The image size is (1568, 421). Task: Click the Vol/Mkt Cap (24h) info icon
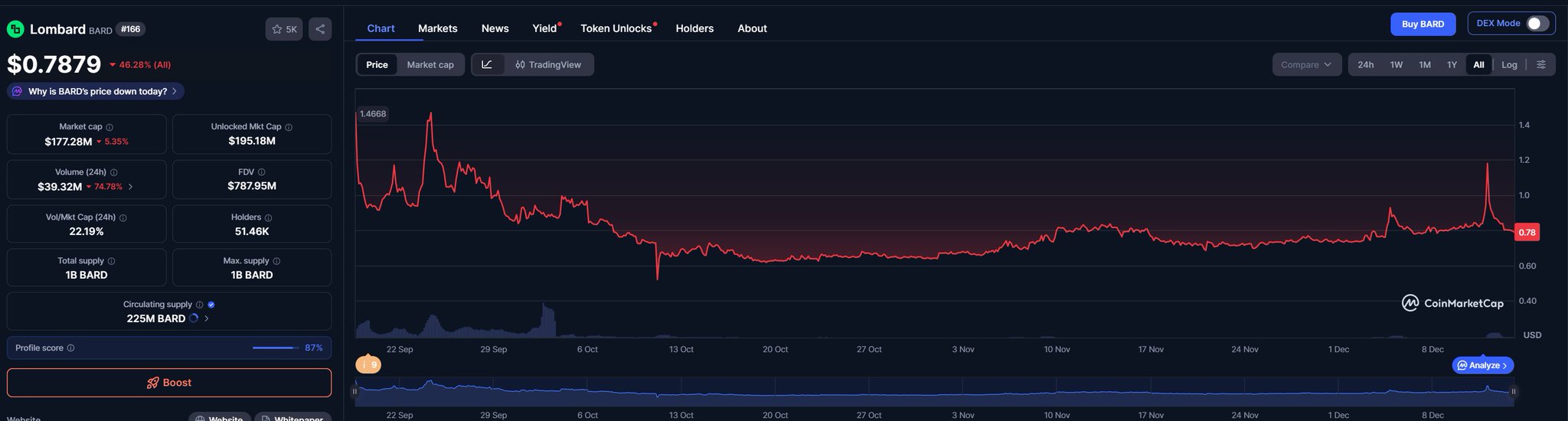[x=123, y=217]
